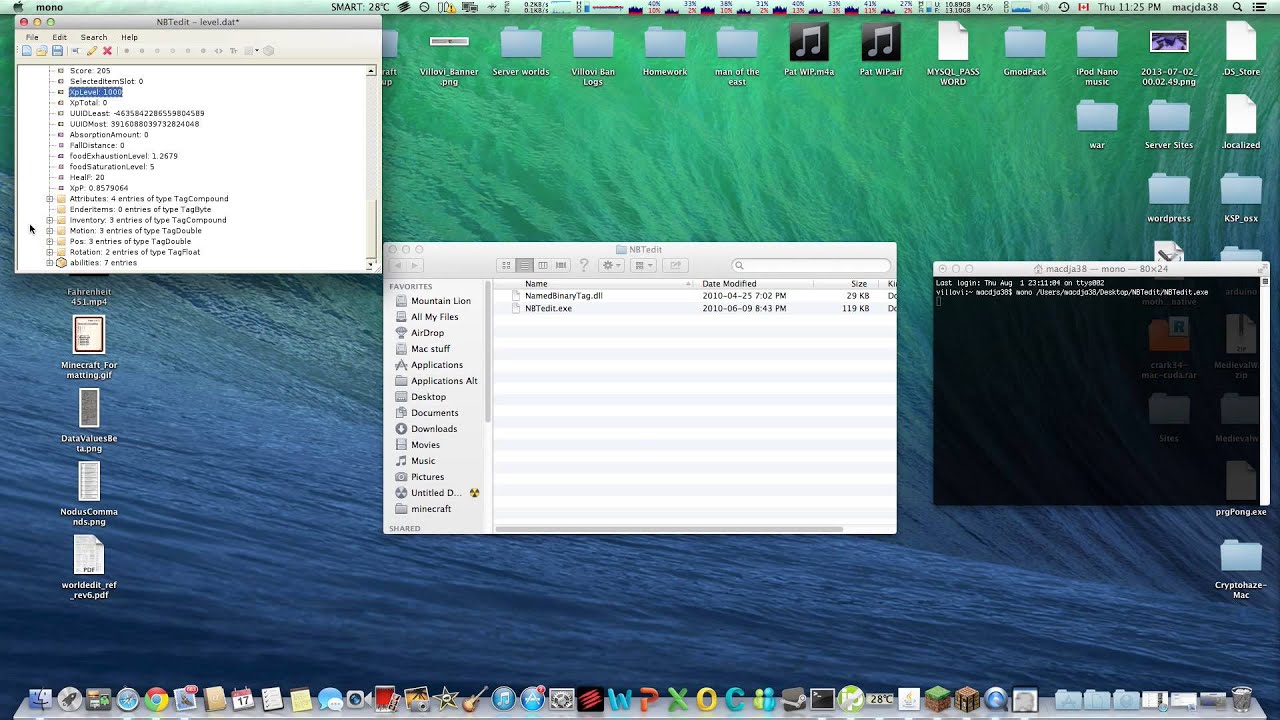The width and height of the screenshot is (1280, 720).
Task: Expand the Rotation tag node
Action: [49, 252]
